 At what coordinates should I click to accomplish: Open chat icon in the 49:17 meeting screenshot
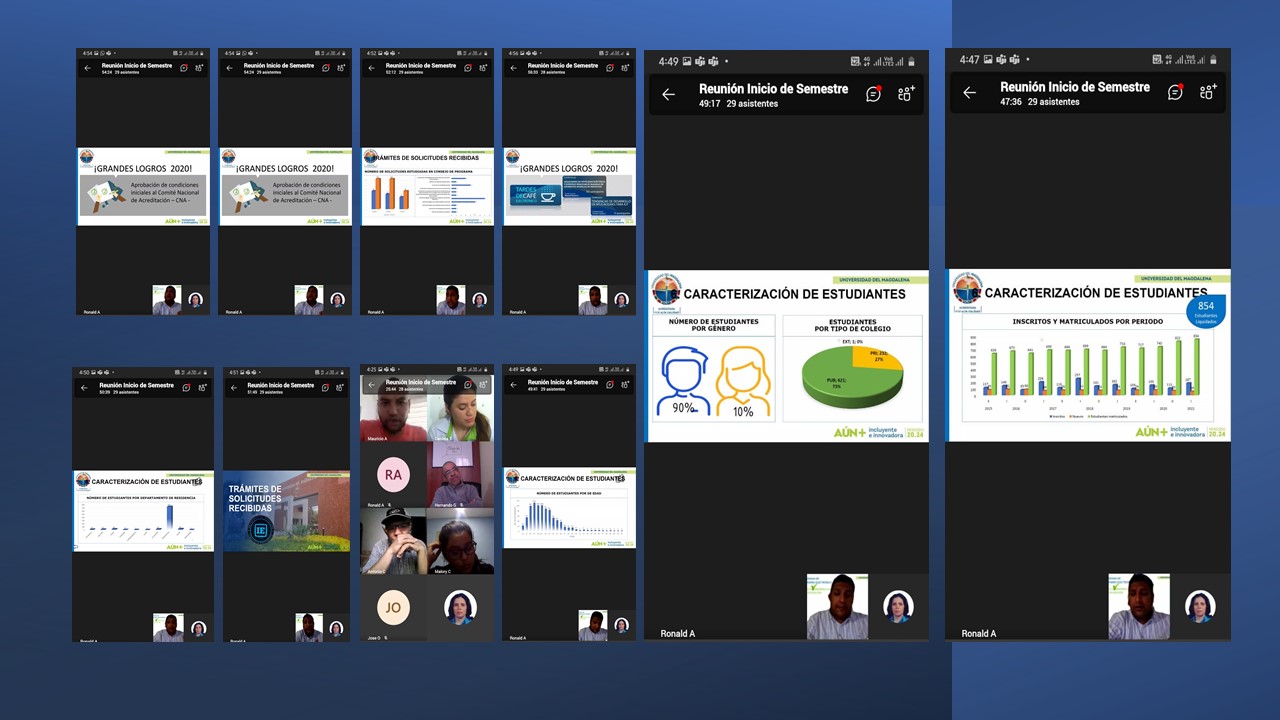874,94
